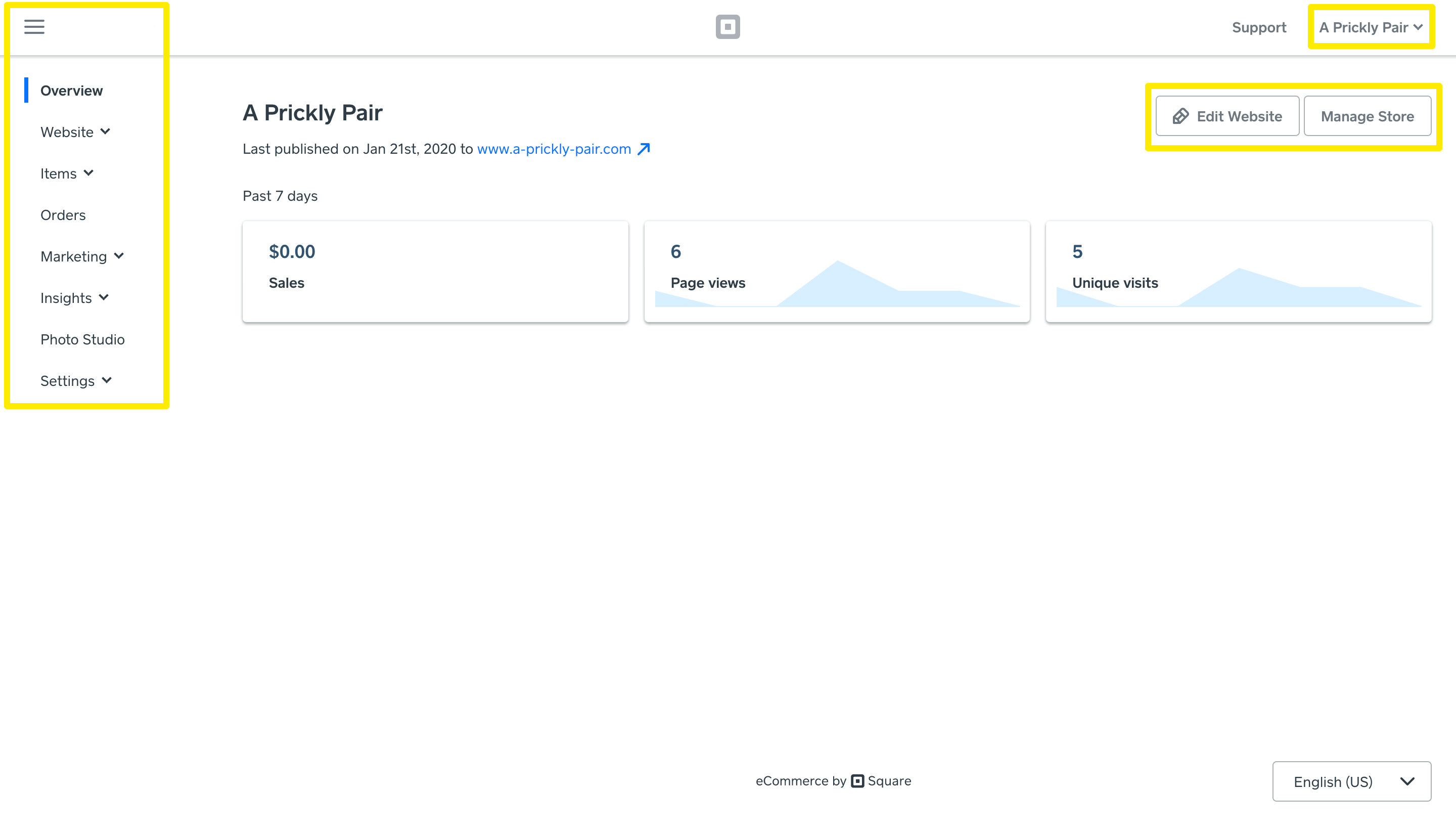This screenshot has width=1456, height=834.
Task: Click the Past 7 days label
Action: [x=280, y=196]
